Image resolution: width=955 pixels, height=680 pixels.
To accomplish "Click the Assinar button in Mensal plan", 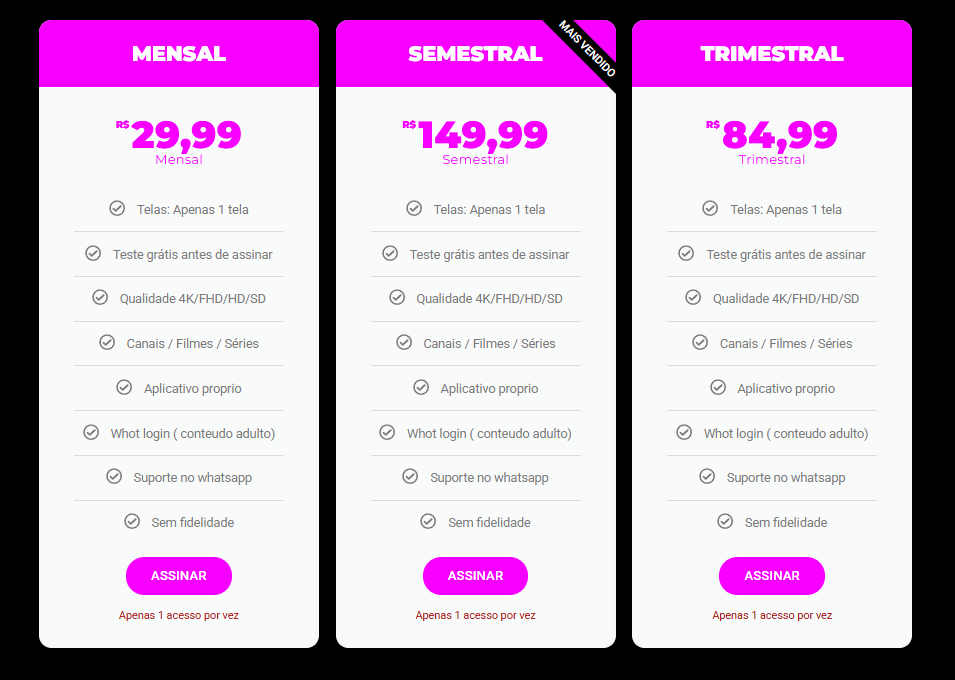I will pos(179,576).
